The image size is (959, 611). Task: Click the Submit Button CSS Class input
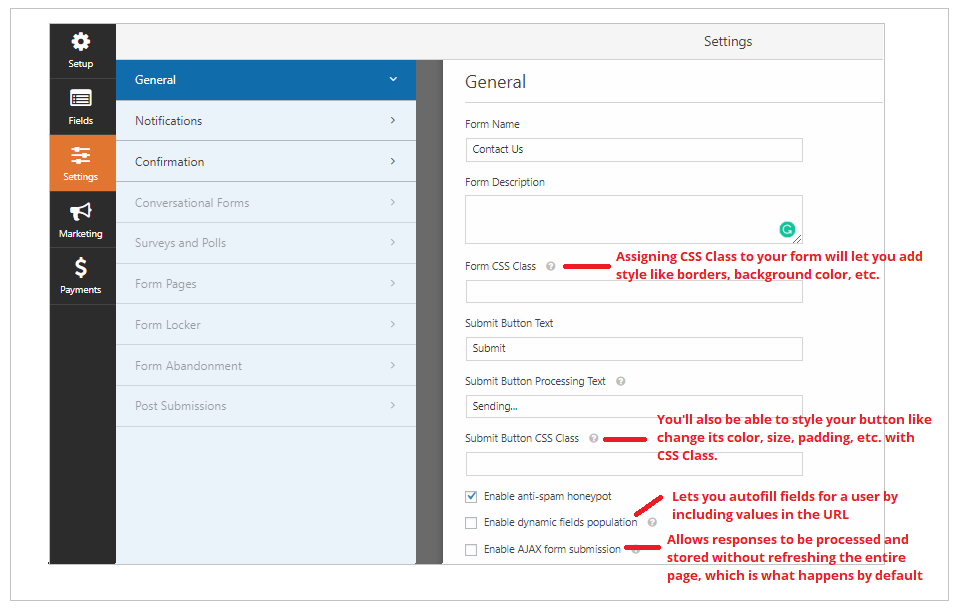634,464
